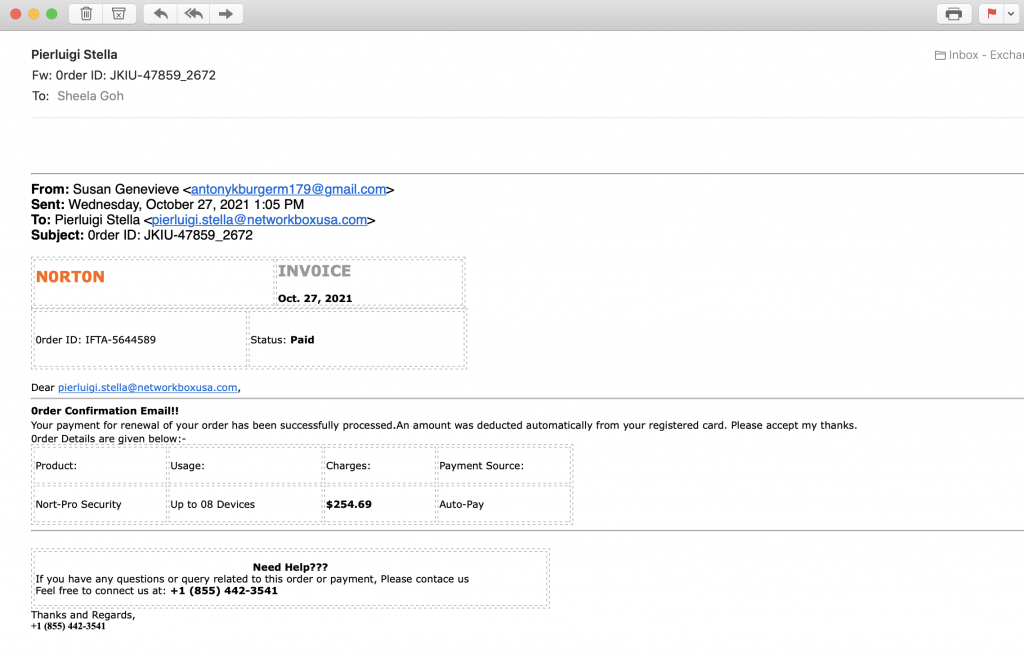Click the green zoom window button
This screenshot has width=1024, height=658.
click(x=52, y=14)
